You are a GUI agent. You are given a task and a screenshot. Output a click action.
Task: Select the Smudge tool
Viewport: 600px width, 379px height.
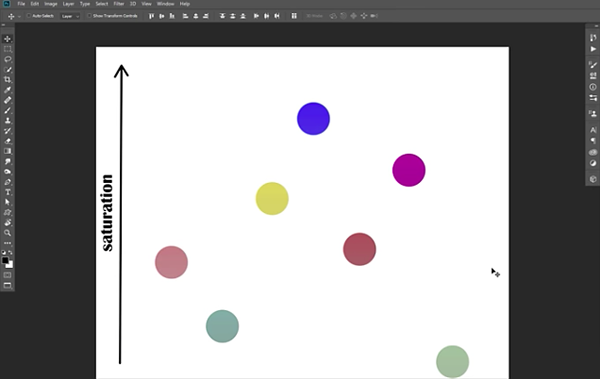7,161
